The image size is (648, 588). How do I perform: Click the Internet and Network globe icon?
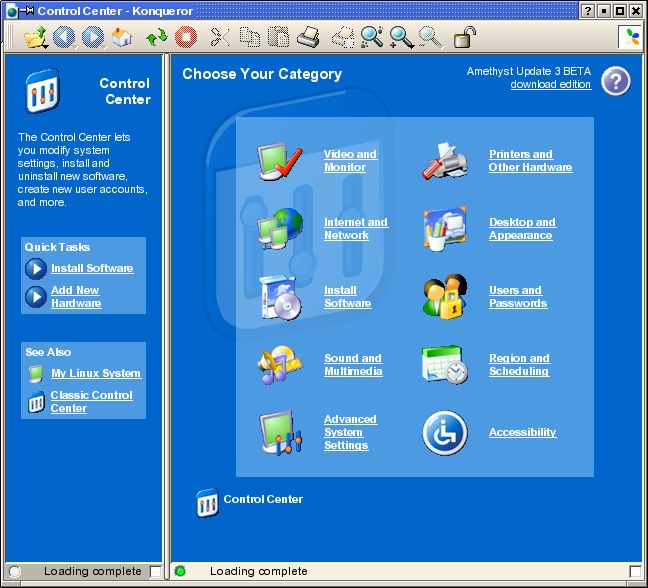coord(279,229)
